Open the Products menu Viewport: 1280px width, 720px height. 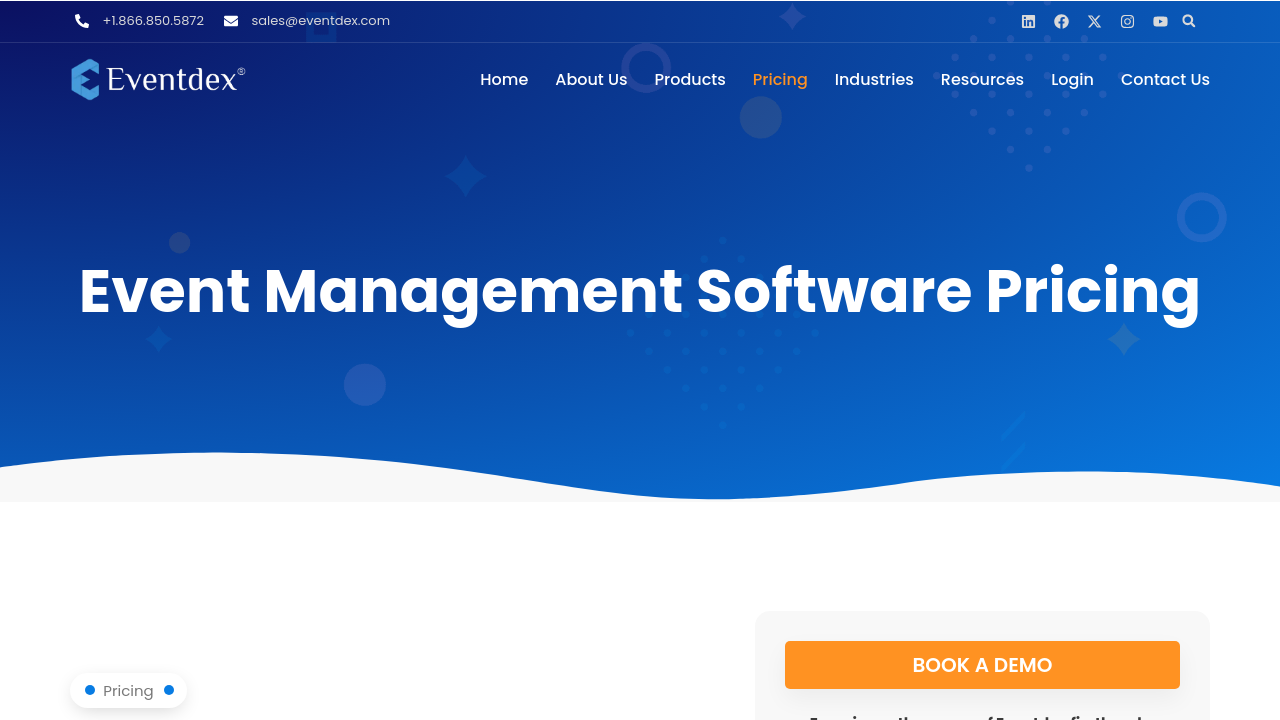coord(690,79)
